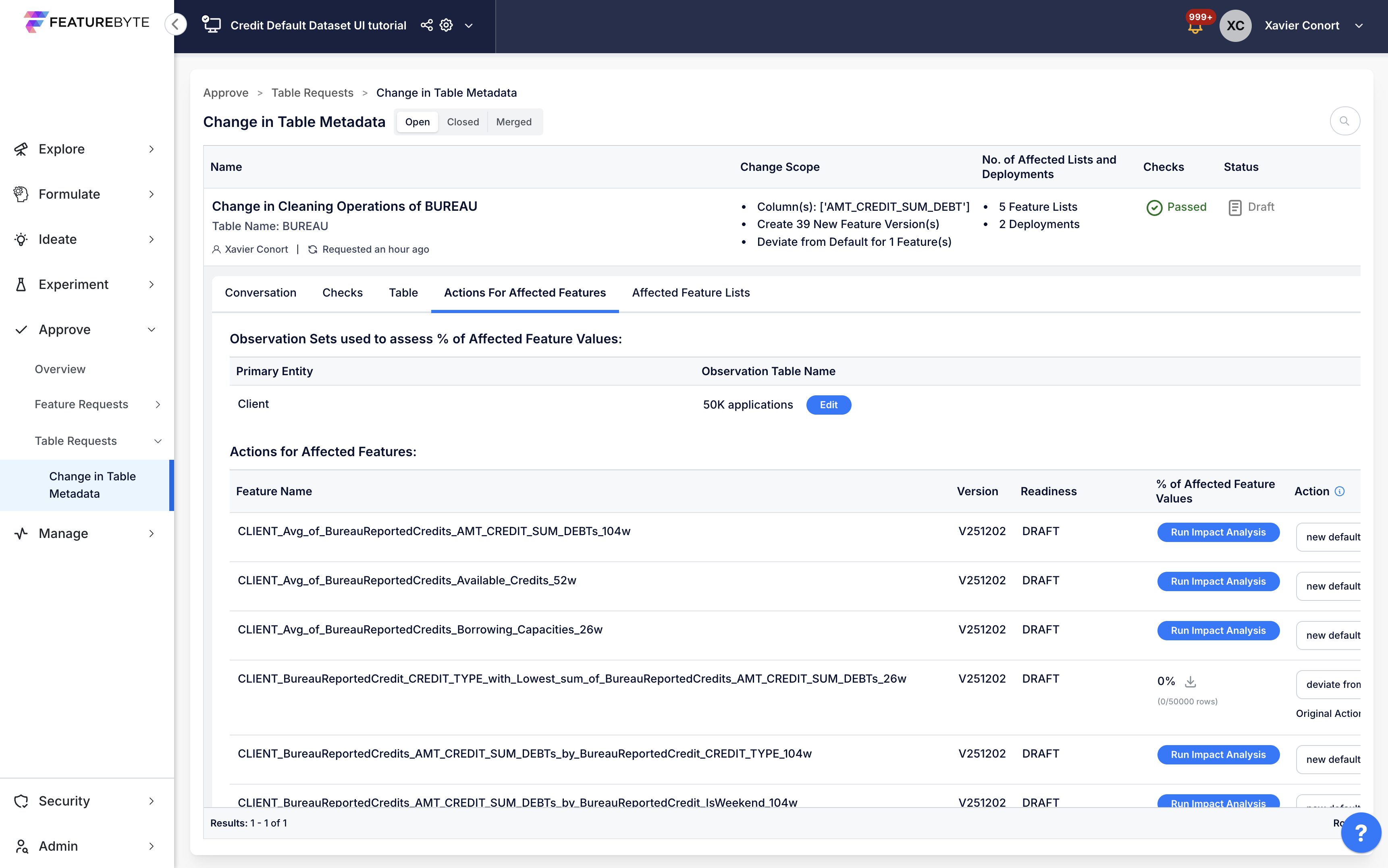Click the XC user avatar
This screenshot has width=1388, height=868.
(1235, 26)
